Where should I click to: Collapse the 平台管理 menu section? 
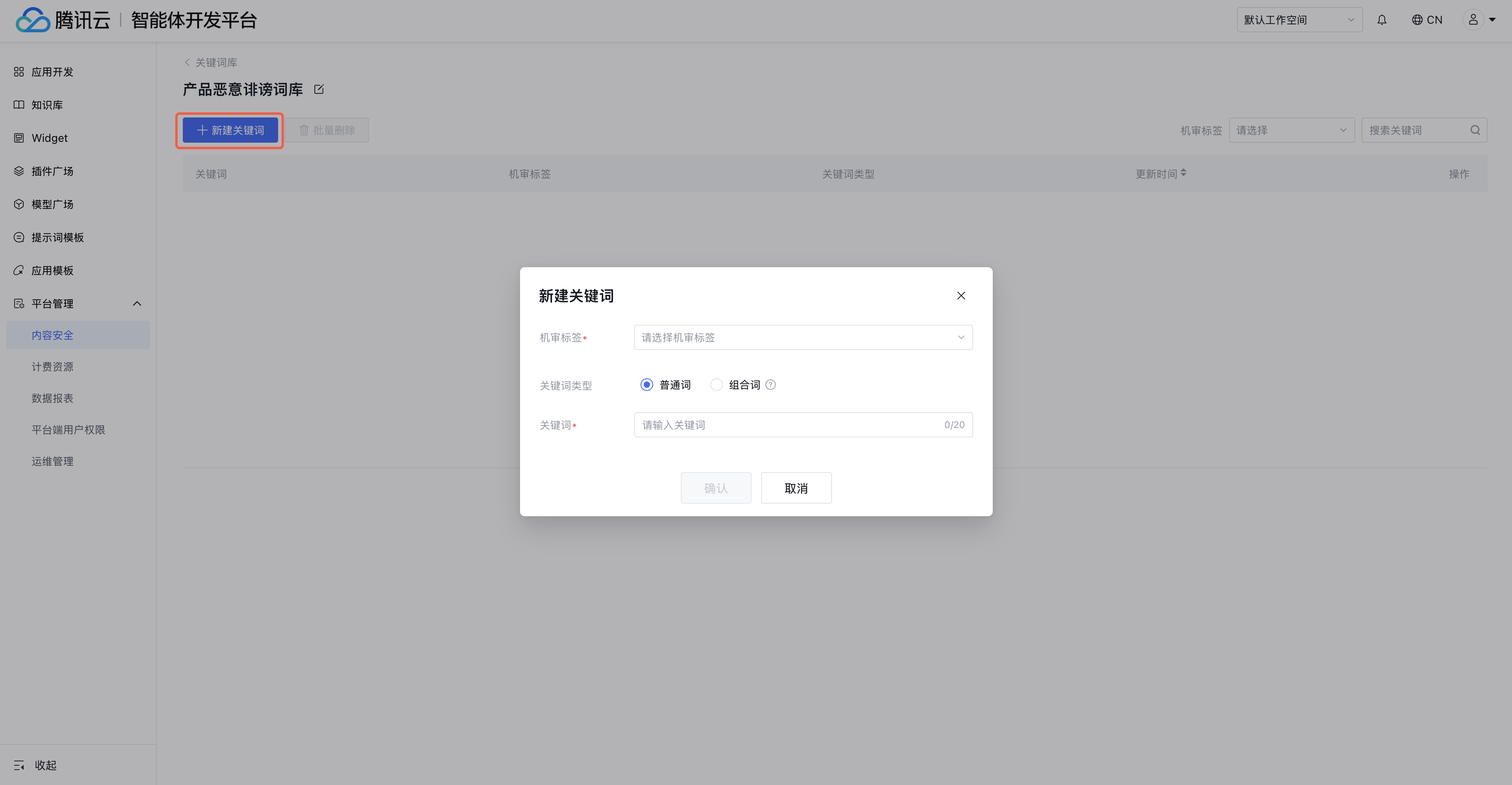[137, 303]
